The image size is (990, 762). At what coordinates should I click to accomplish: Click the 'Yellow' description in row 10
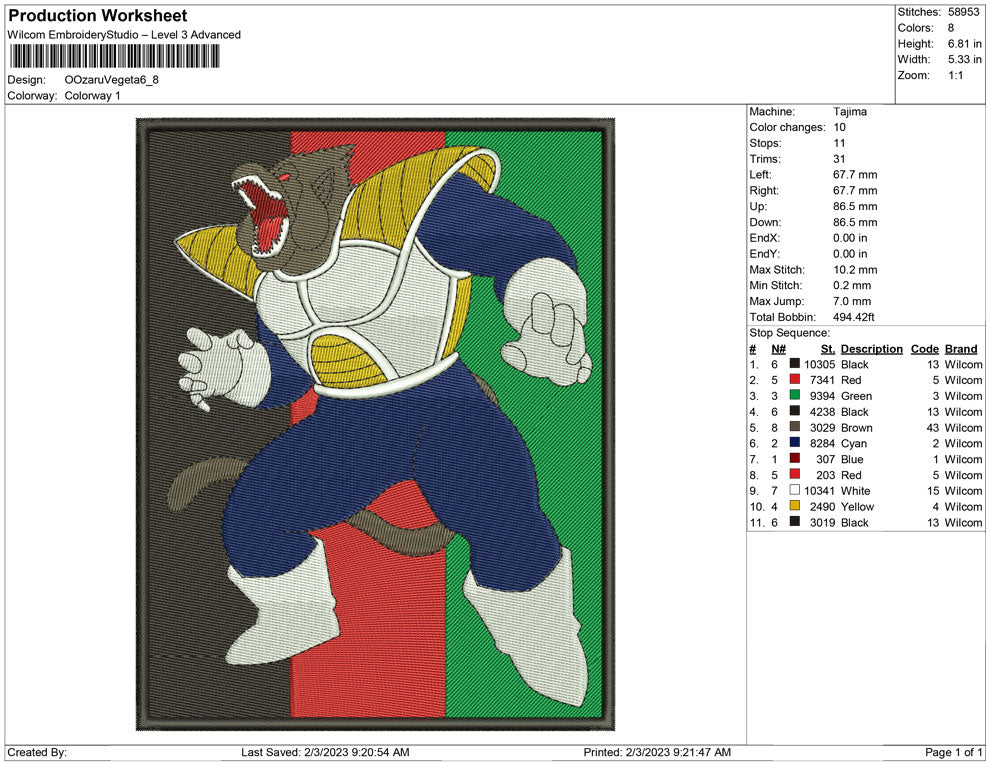[x=857, y=506]
